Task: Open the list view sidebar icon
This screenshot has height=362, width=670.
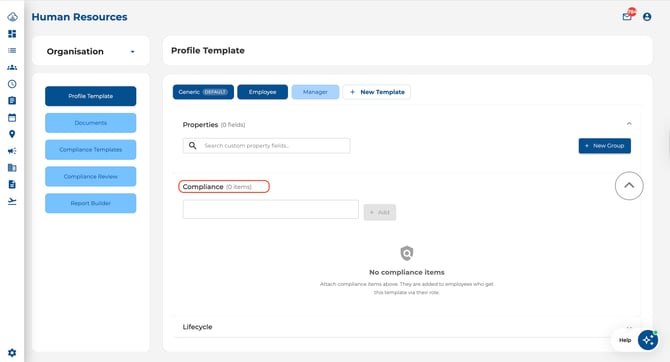Action: pyautogui.click(x=12, y=50)
